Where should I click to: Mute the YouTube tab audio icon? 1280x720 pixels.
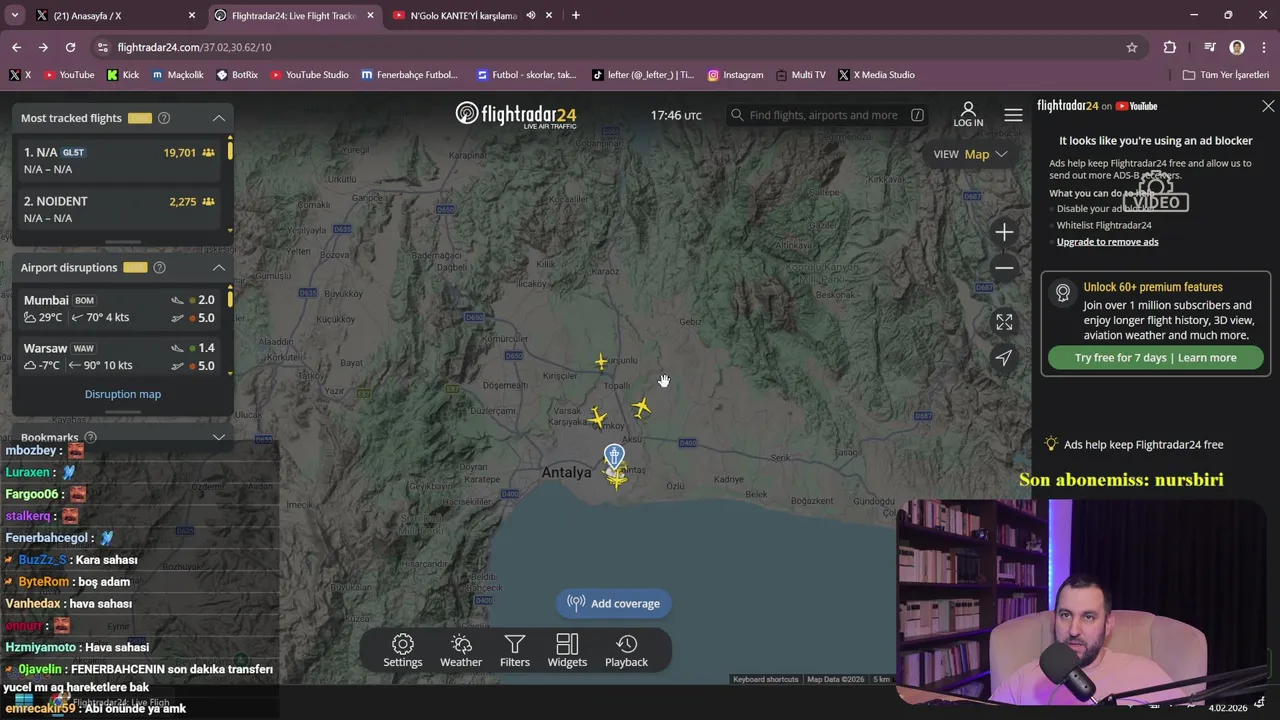point(531,15)
